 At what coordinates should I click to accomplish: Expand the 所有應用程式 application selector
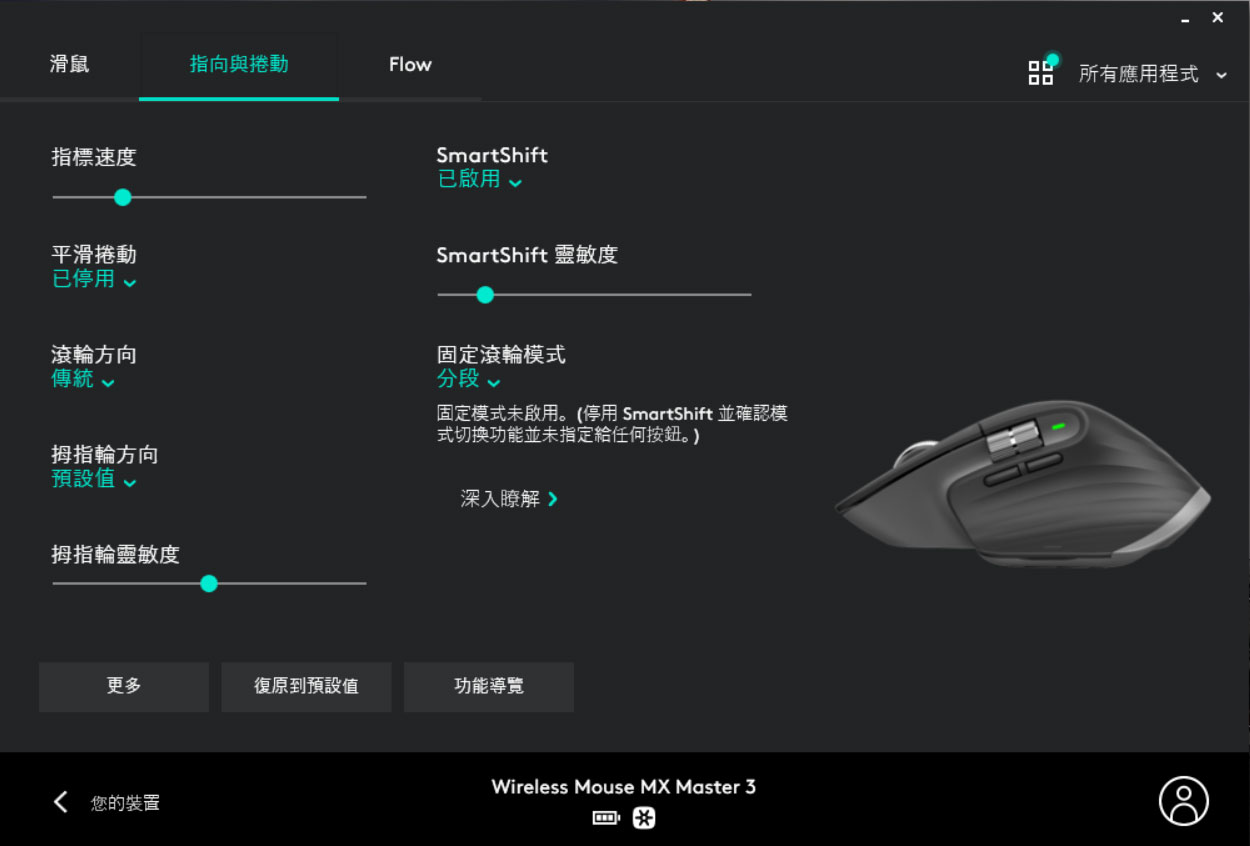(x=1152, y=74)
